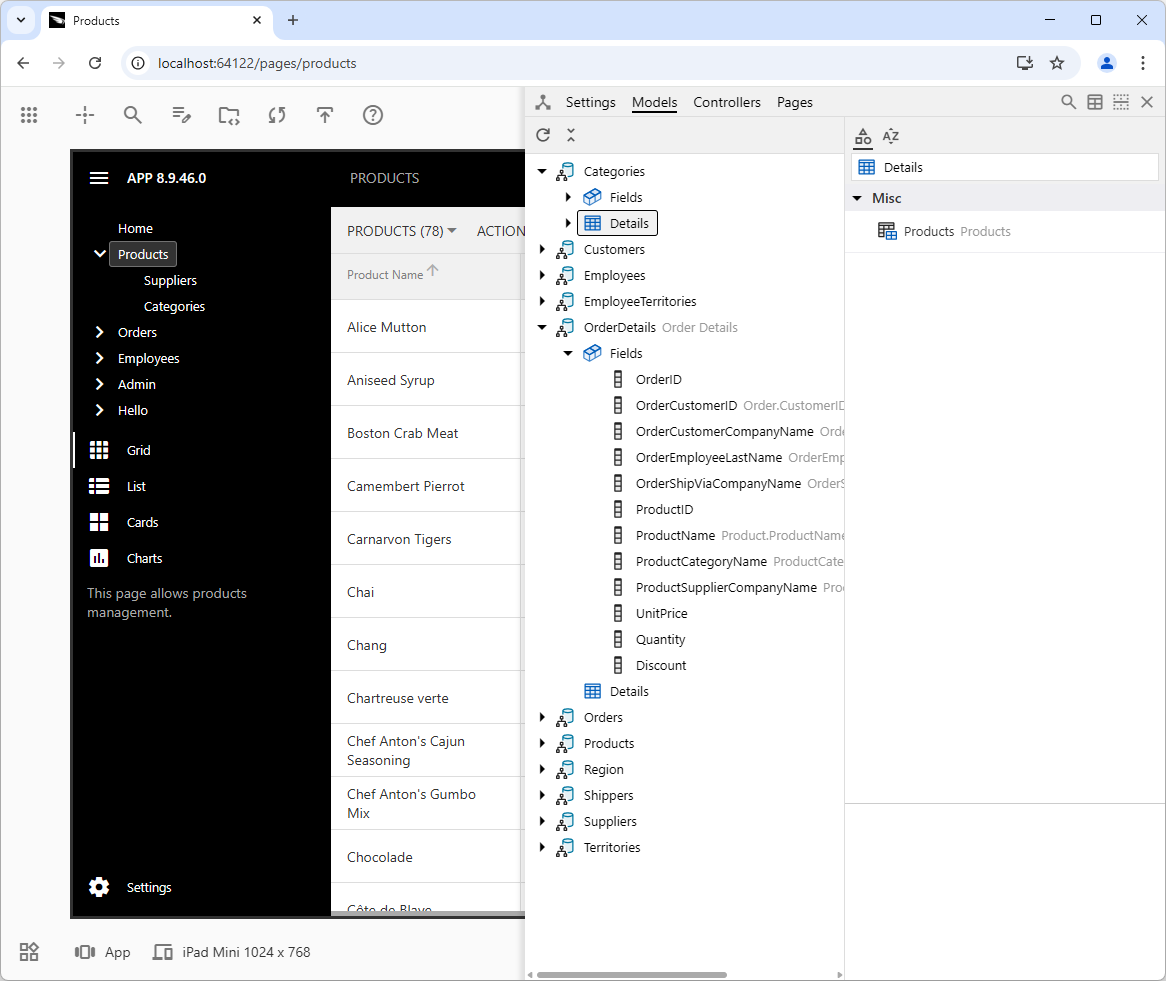This screenshot has width=1166, height=981.
Task: Click the categorized view icon in properties
Action: tap(863, 137)
